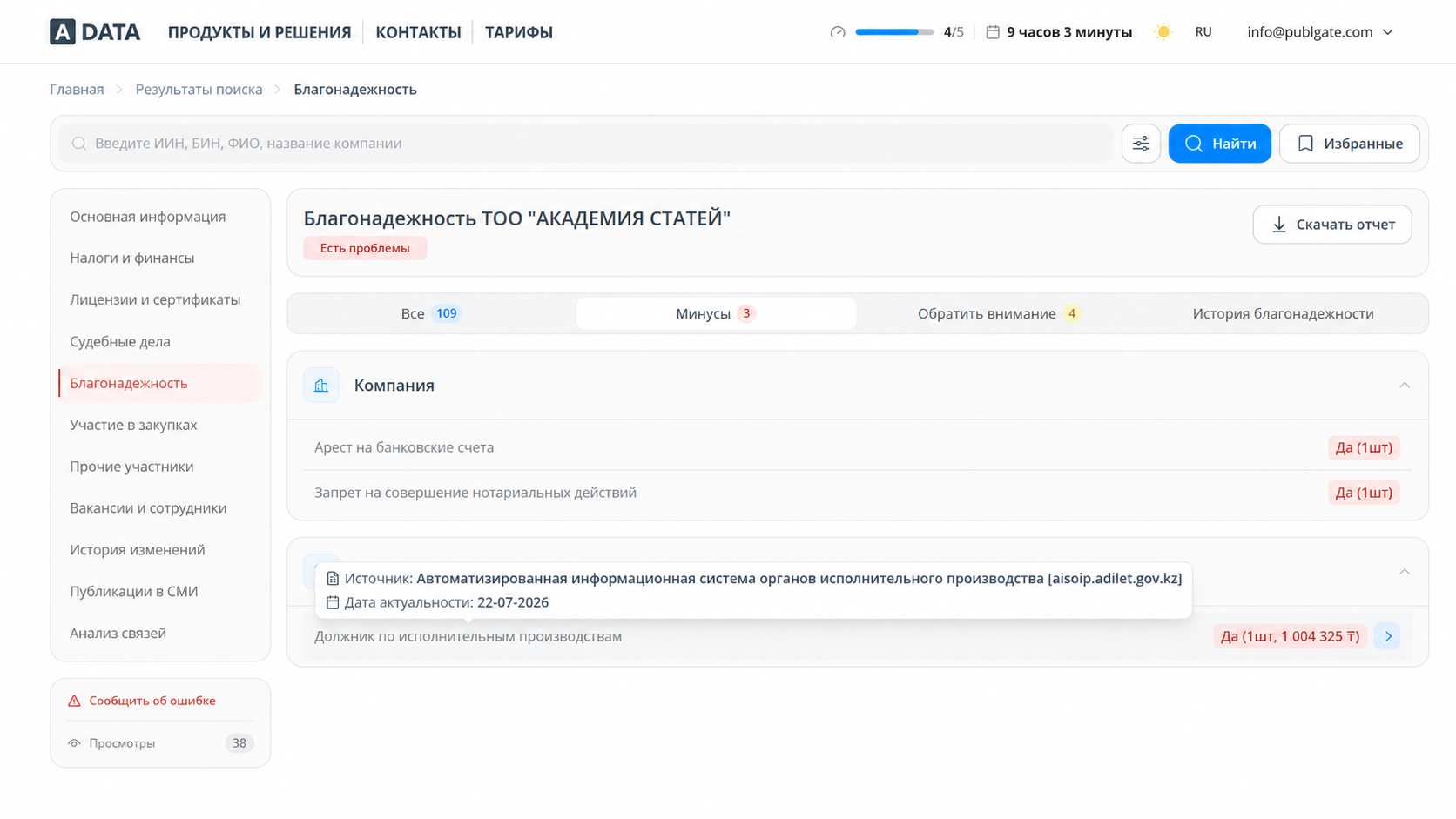The height and width of the screenshot is (819, 1456).
Task: Click Скачать отчет download button
Action: point(1332,225)
